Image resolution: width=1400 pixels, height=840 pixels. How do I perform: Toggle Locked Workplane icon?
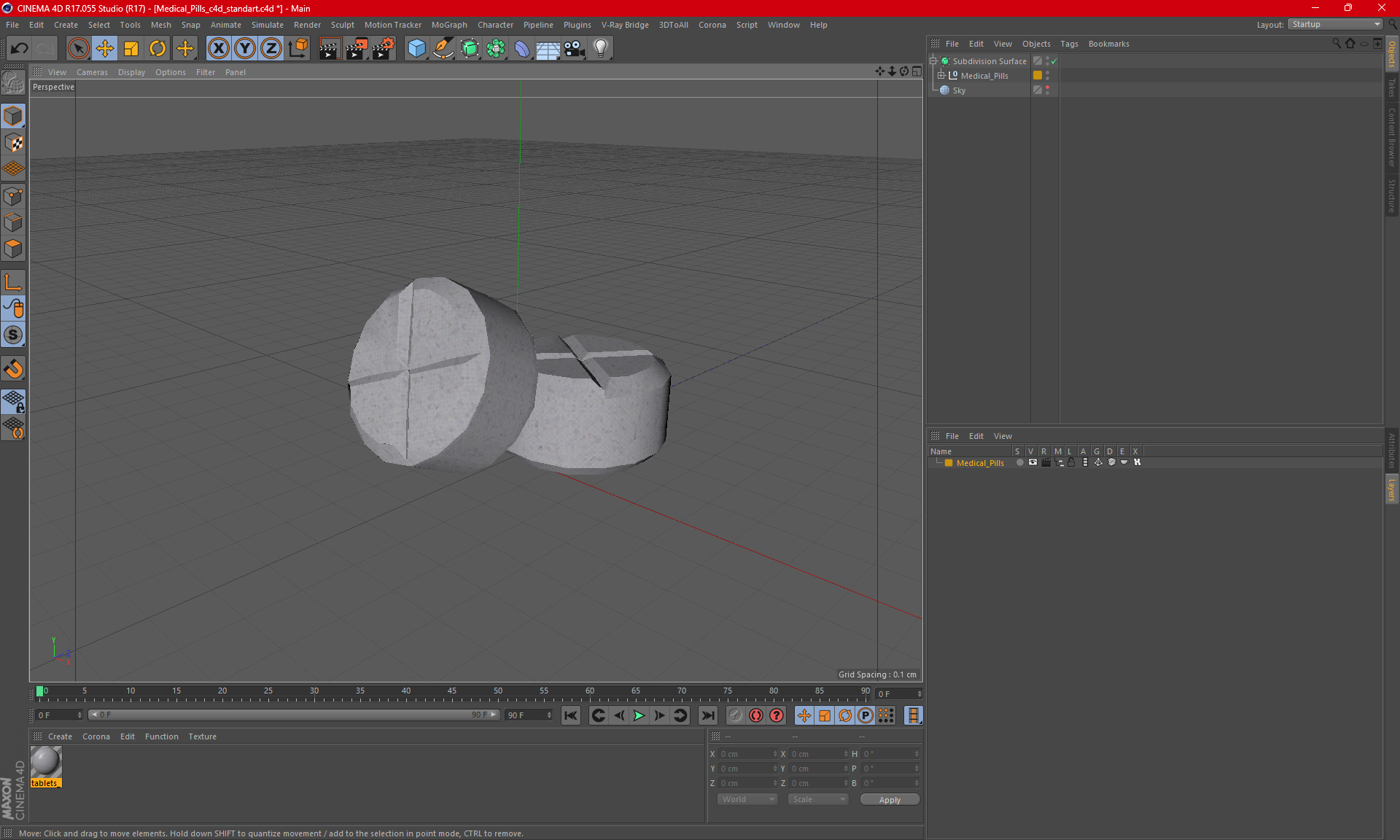(x=13, y=402)
